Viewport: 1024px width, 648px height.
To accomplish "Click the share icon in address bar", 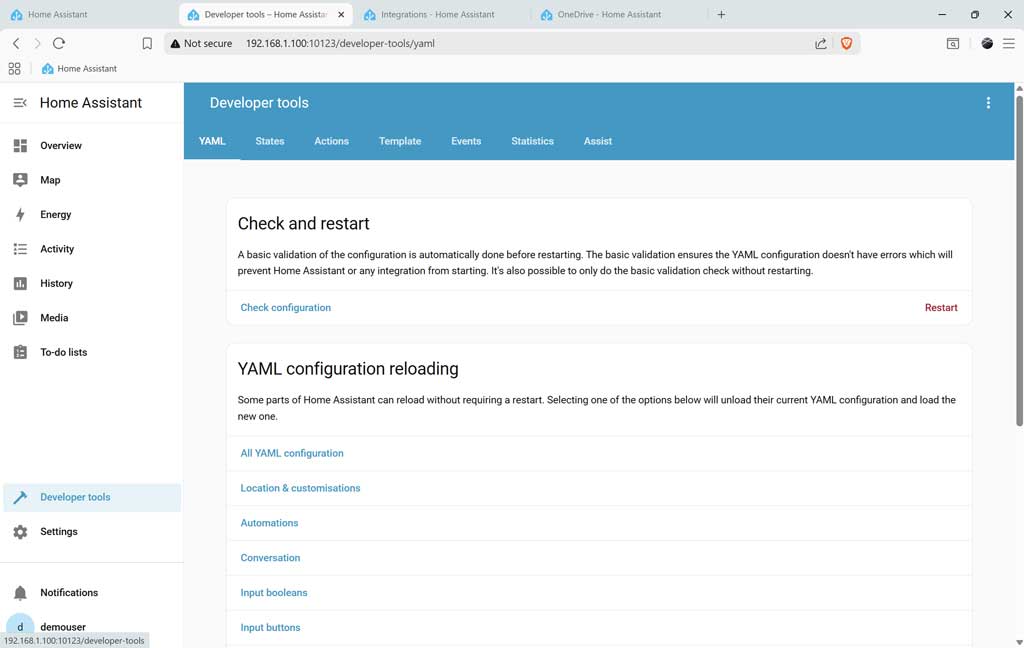I will pos(821,43).
